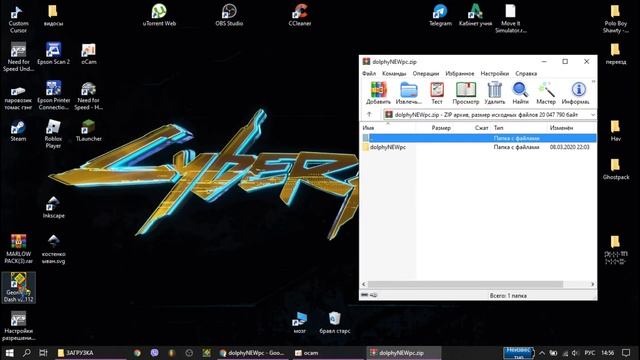Select the бравл старс desktop icon
Viewport: 640px width, 360px height.
point(335,323)
